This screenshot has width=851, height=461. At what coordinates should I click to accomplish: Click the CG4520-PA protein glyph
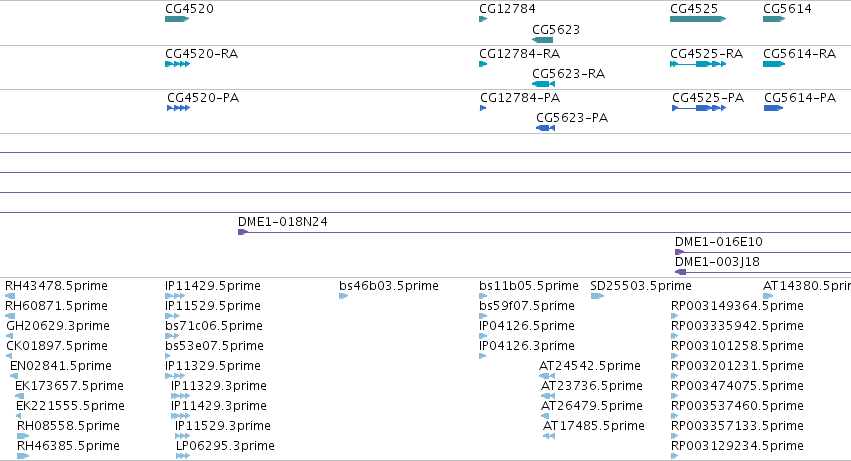coord(179,108)
